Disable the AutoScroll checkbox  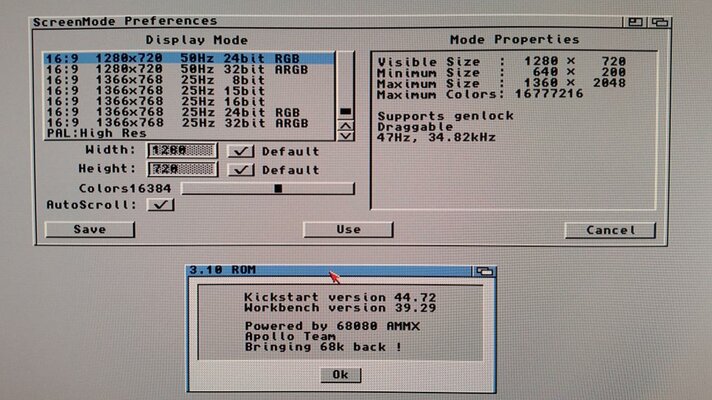tap(160, 205)
